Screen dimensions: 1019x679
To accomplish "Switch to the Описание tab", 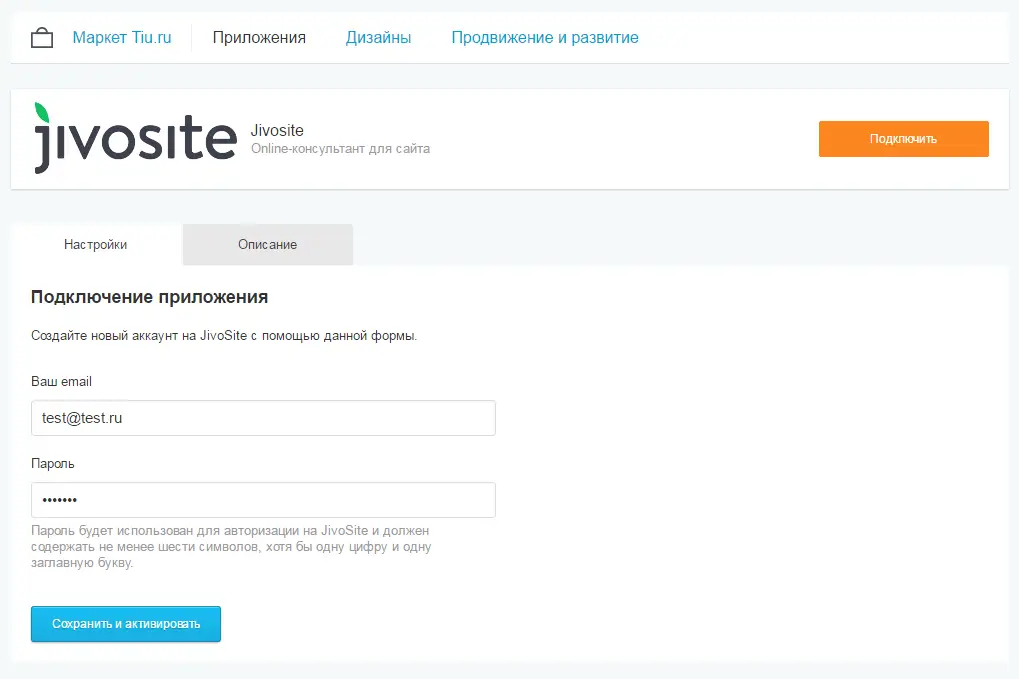I will click(x=268, y=244).
